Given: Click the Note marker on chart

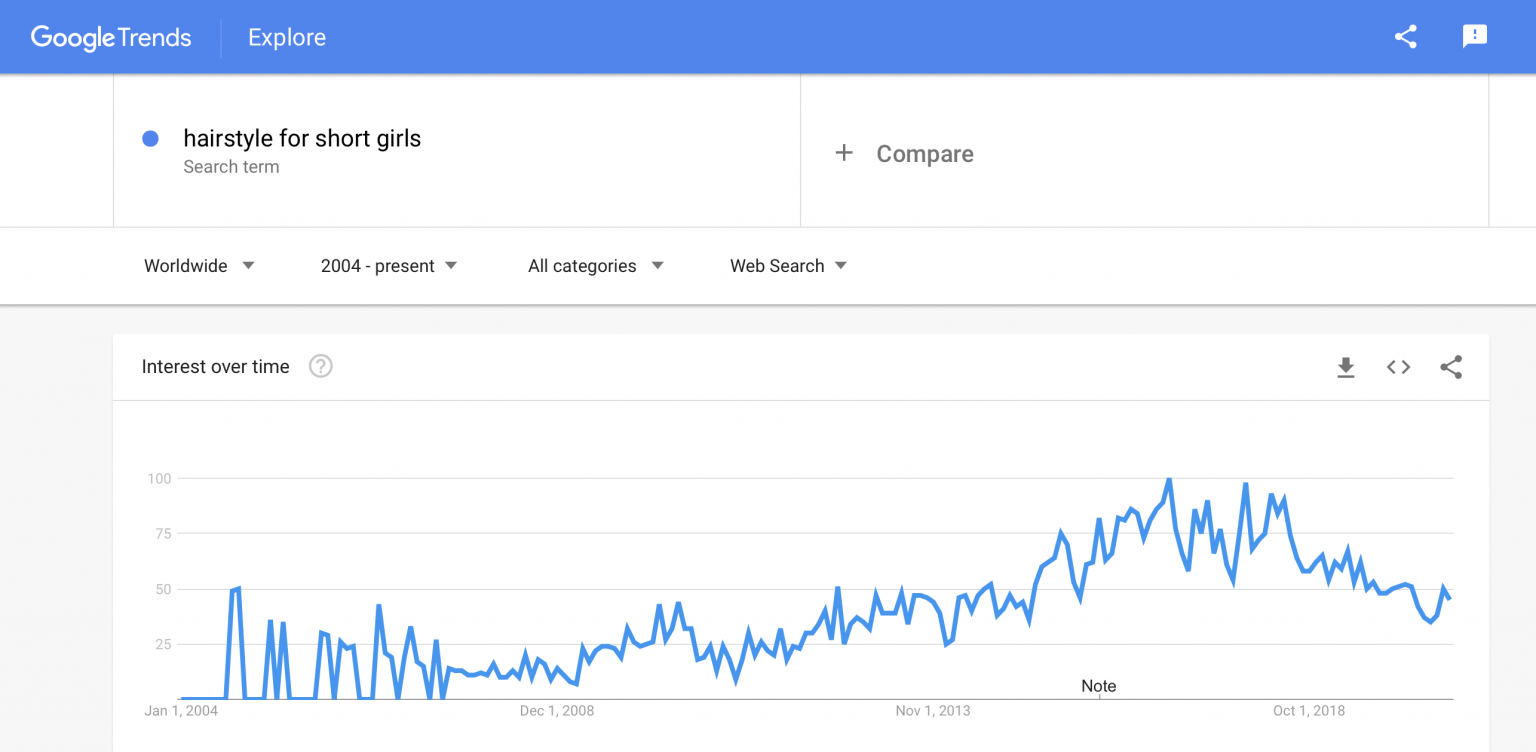Looking at the screenshot, I should pyautogui.click(x=1098, y=686).
